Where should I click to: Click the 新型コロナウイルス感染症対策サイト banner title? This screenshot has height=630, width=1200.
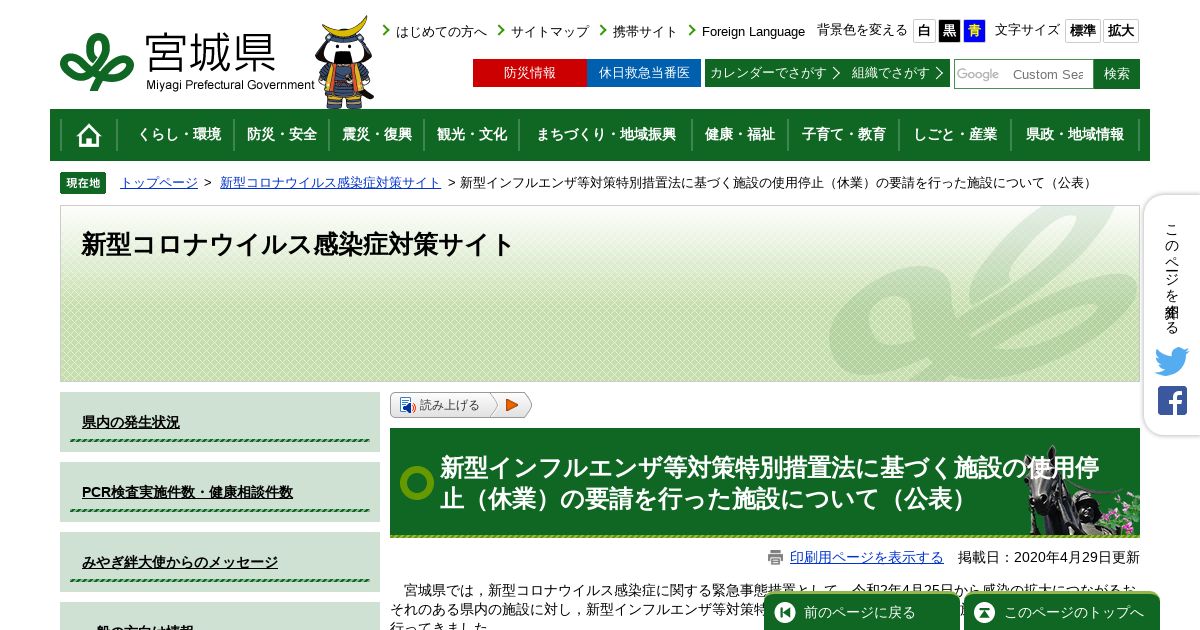click(x=298, y=245)
